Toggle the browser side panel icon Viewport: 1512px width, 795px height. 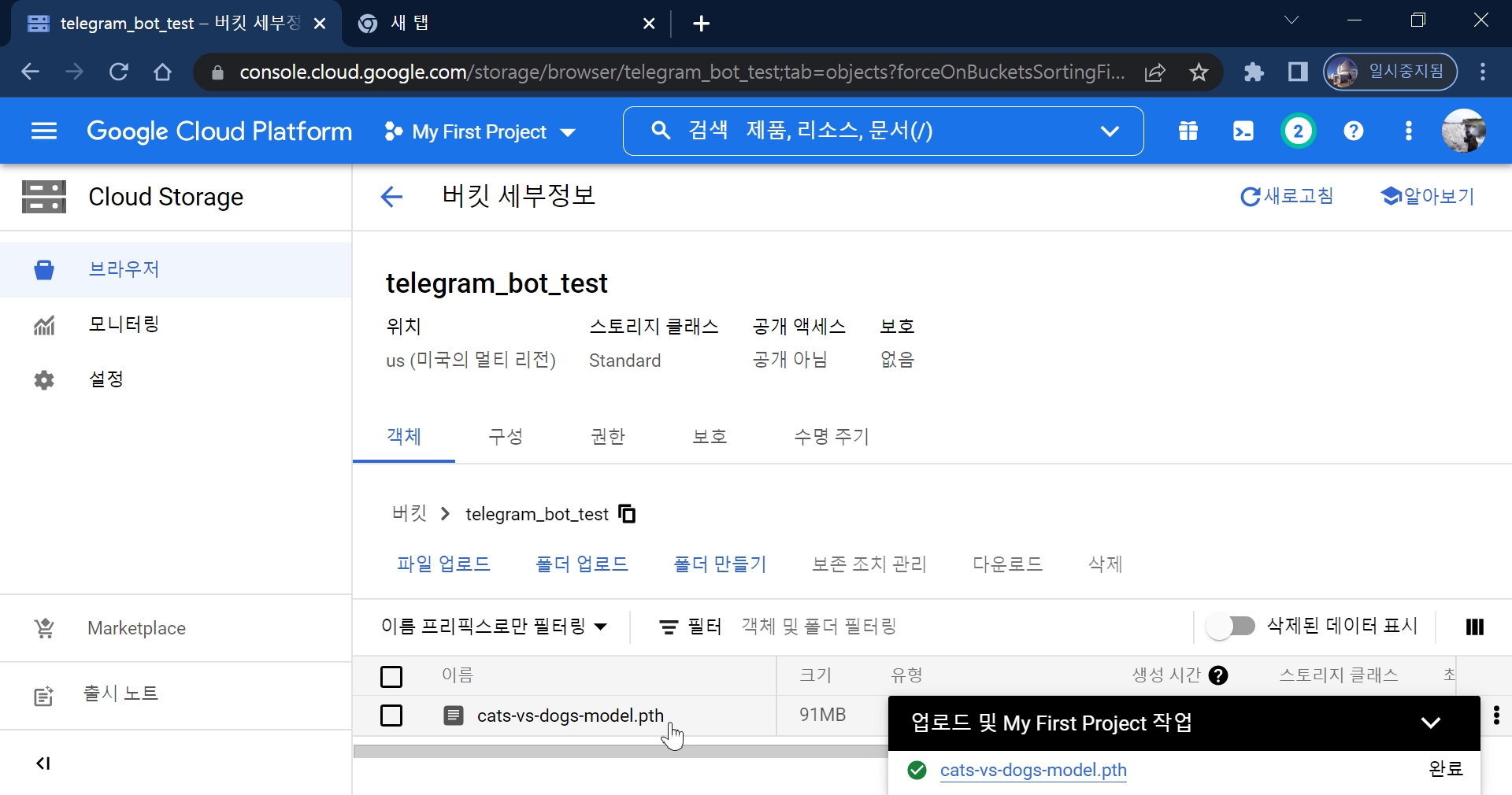coord(1298,72)
